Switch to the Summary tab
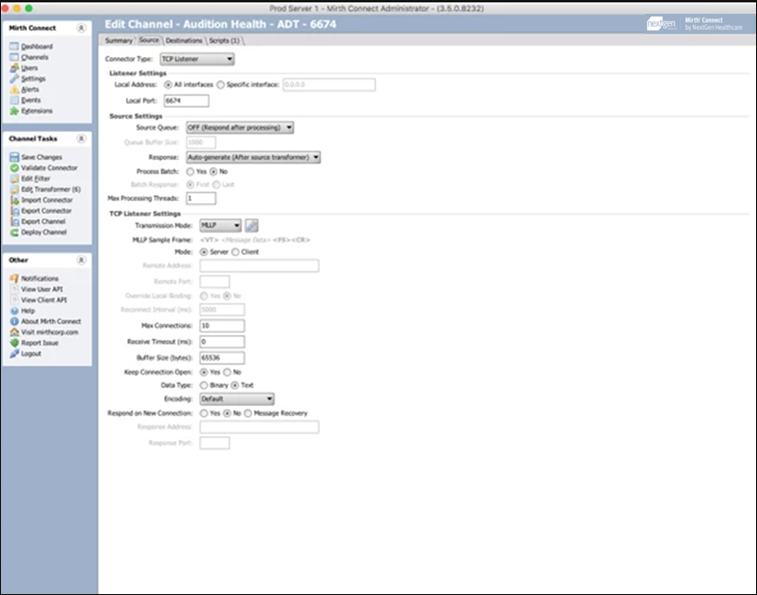 [118, 41]
